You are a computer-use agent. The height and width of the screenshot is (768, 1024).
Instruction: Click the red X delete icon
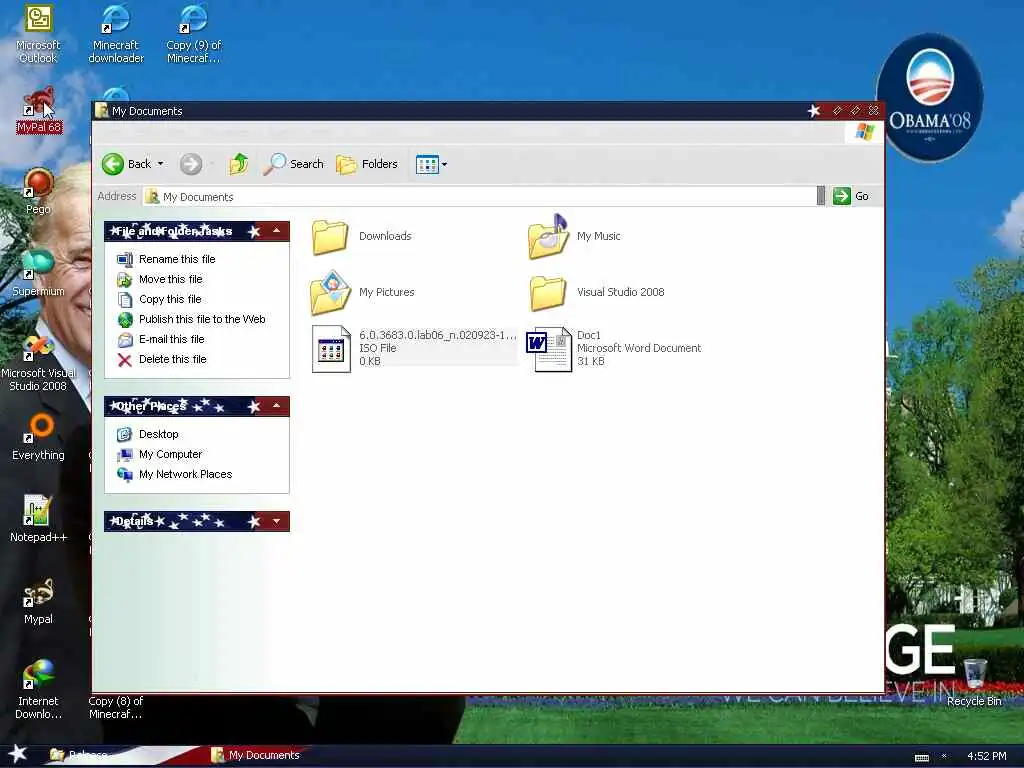(x=125, y=360)
